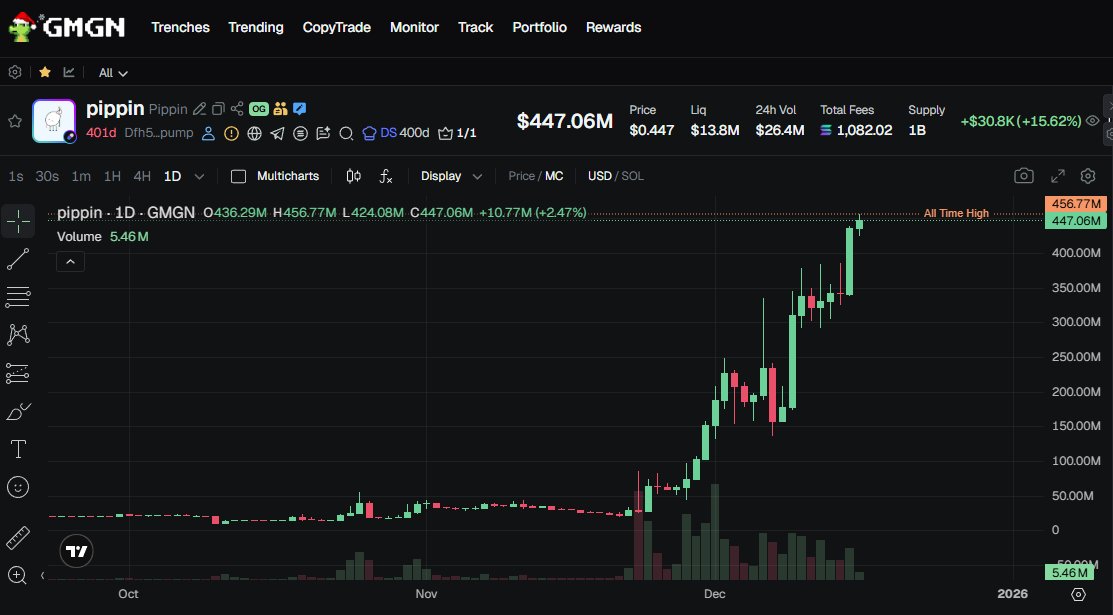Open the Text annotation tool
The width and height of the screenshot is (1113, 615).
(17, 448)
